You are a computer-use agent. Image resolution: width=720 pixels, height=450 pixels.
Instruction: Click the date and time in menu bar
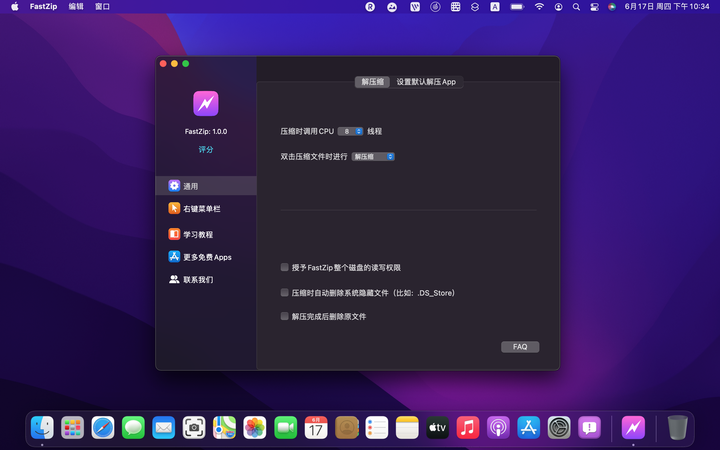pos(667,6)
